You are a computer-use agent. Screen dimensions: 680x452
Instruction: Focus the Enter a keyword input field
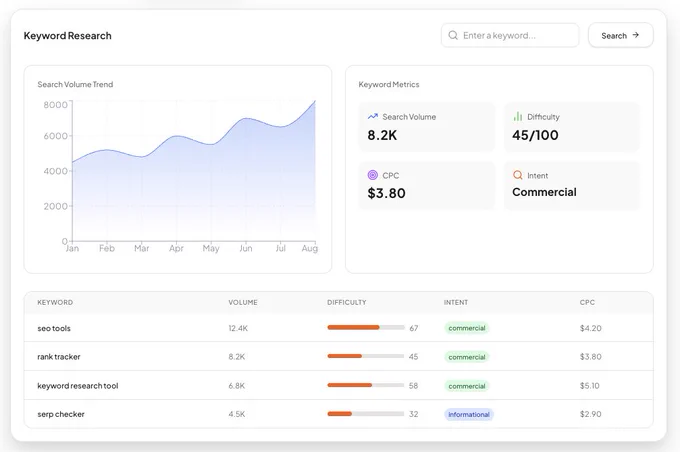pyautogui.click(x=510, y=35)
